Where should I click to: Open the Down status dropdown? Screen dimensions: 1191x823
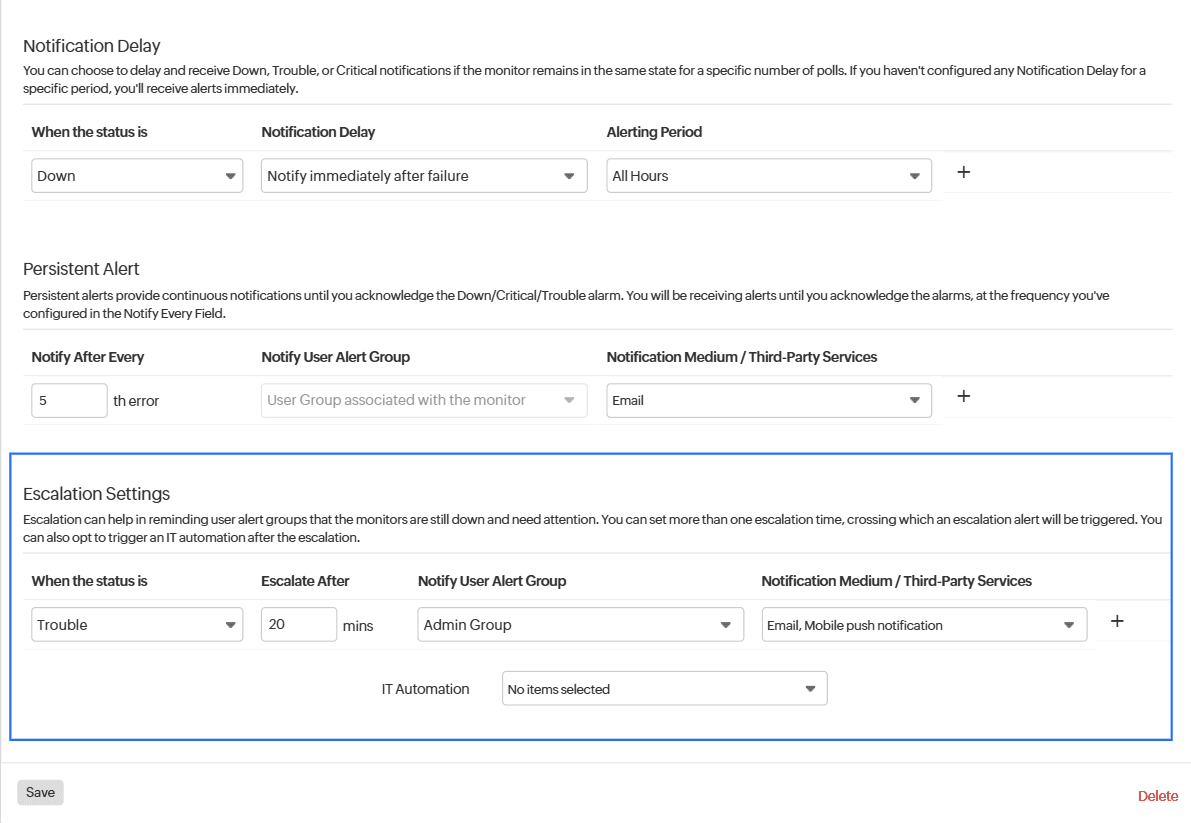click(x=137, y=176)
